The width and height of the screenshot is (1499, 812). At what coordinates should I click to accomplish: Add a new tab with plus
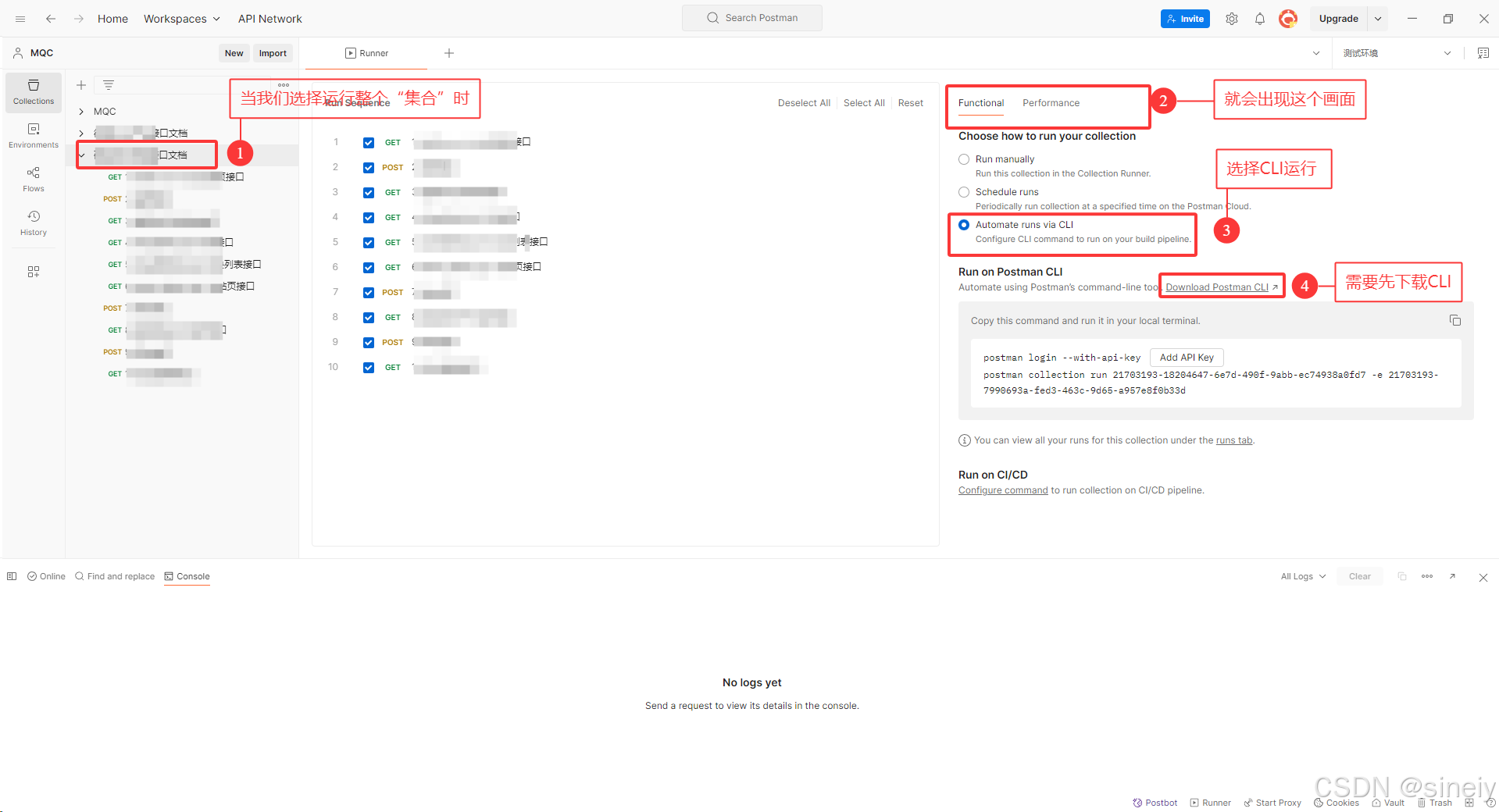pyautogui.click(x=449, y=53)
